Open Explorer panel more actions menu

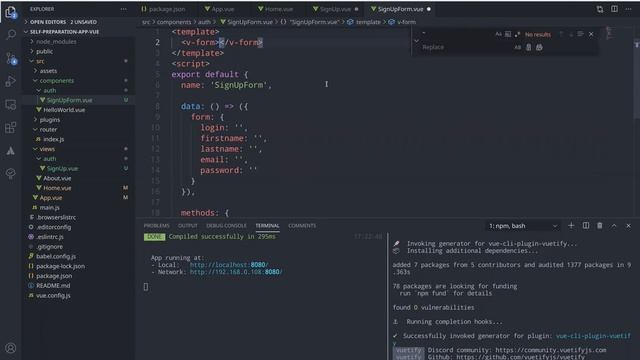[123, 9]
